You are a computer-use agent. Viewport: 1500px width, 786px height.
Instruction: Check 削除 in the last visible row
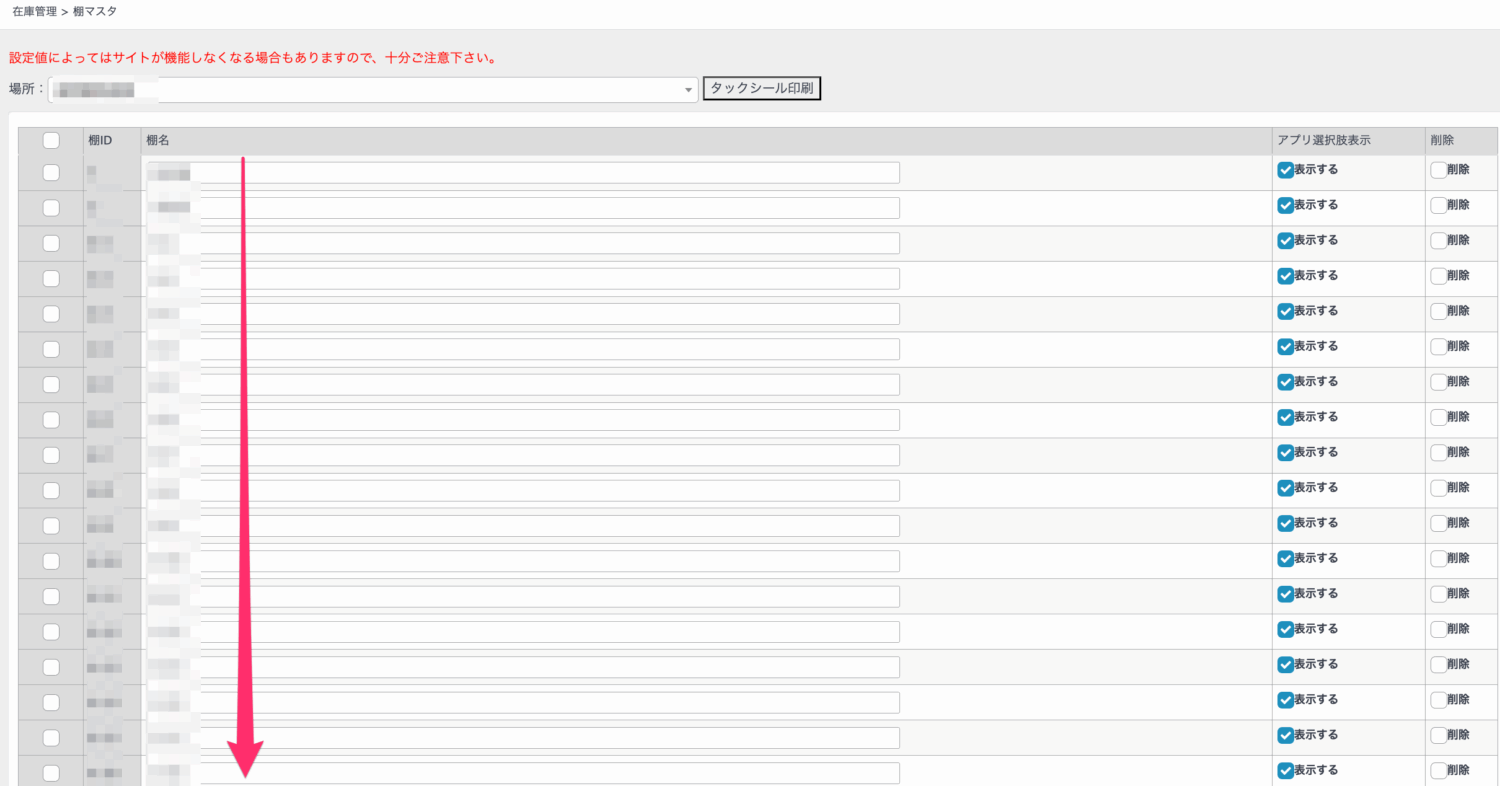coord(1438,770)
